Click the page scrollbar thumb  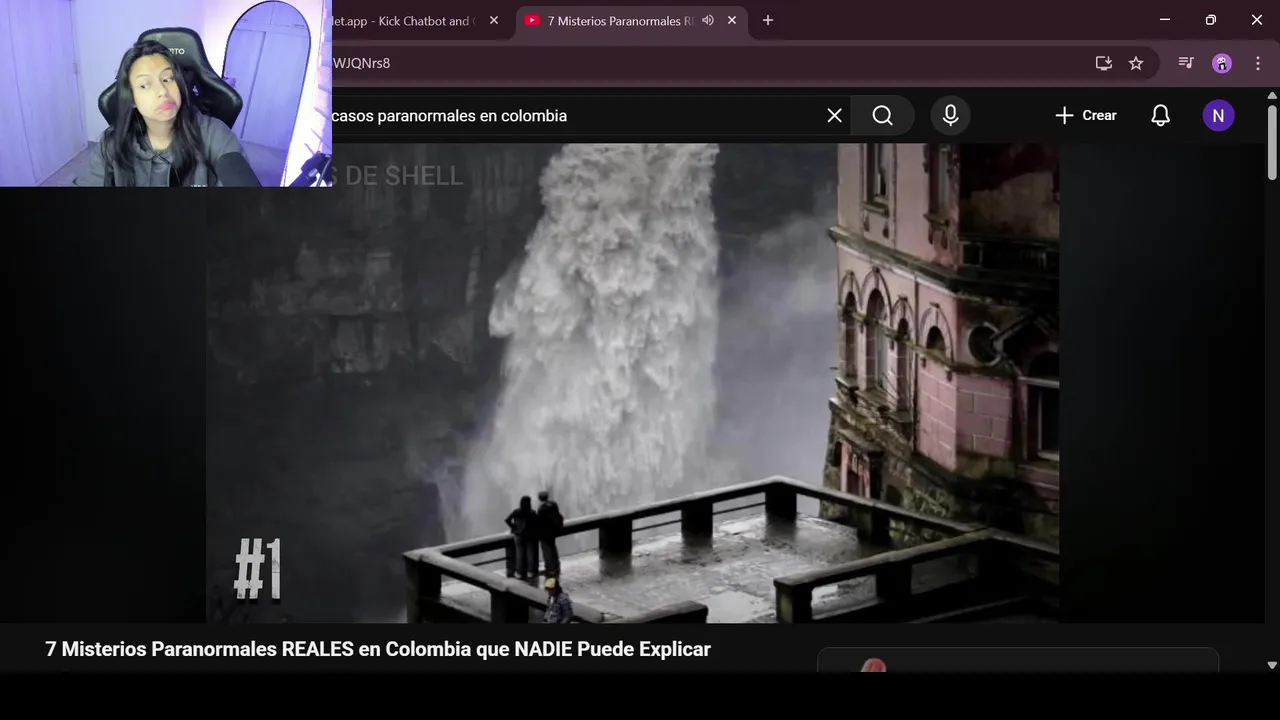pyautogui.click(x=1272, y=141)
